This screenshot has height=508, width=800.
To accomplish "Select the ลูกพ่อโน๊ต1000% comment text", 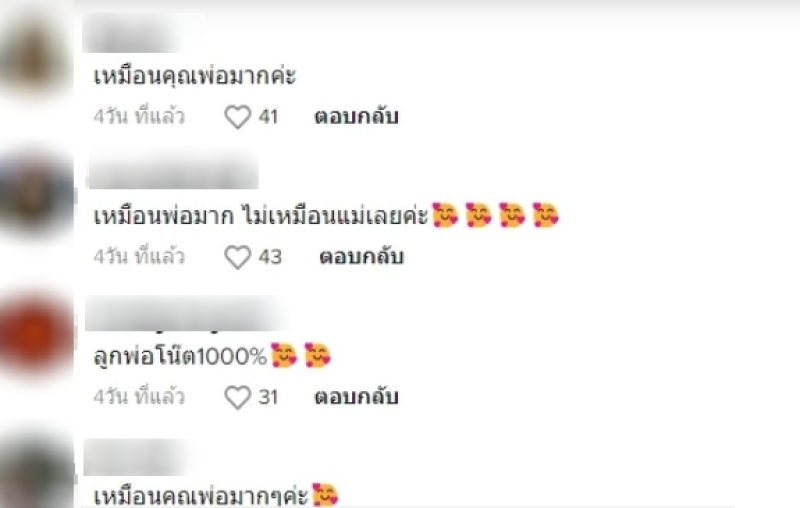I will 180,356.
